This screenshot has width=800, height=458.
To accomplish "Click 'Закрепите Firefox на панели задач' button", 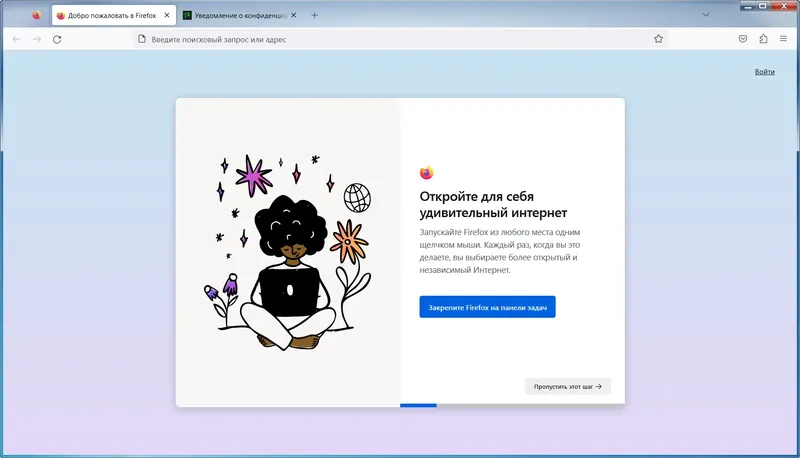I will point(487,307).
